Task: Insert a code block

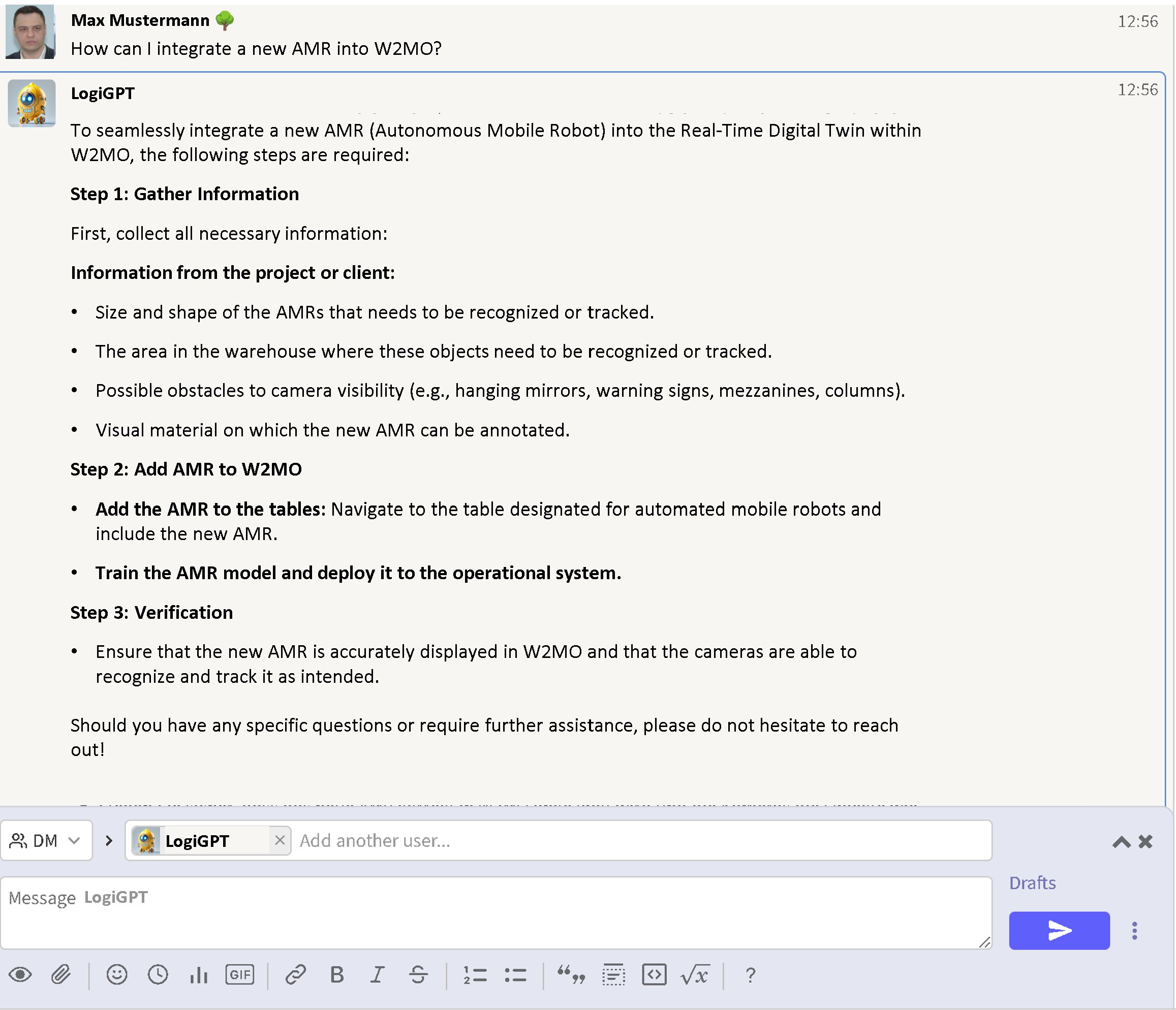Action: click(654, 975)
